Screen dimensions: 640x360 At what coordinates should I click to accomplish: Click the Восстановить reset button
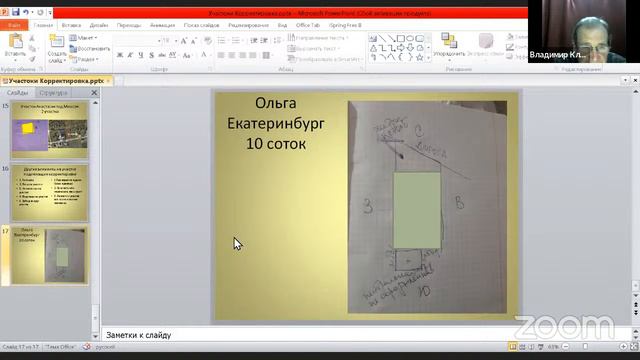(x=90, y=49)
